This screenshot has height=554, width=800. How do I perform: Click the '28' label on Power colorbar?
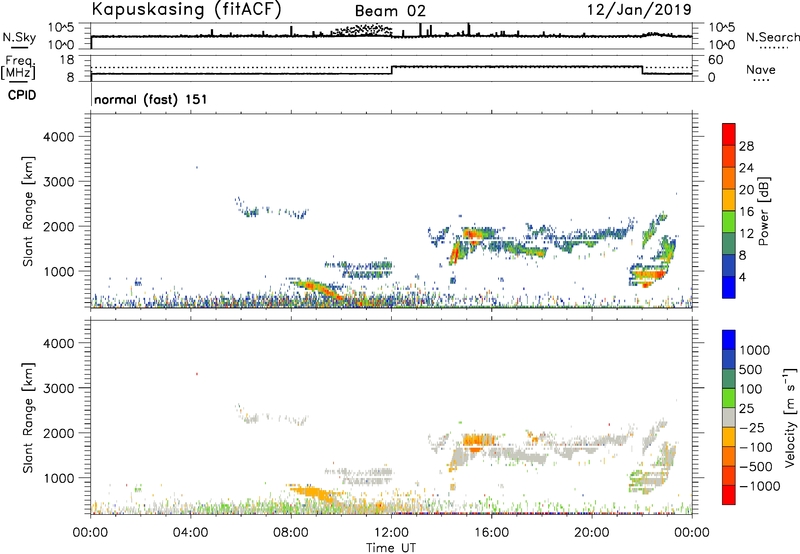(746, 146)
